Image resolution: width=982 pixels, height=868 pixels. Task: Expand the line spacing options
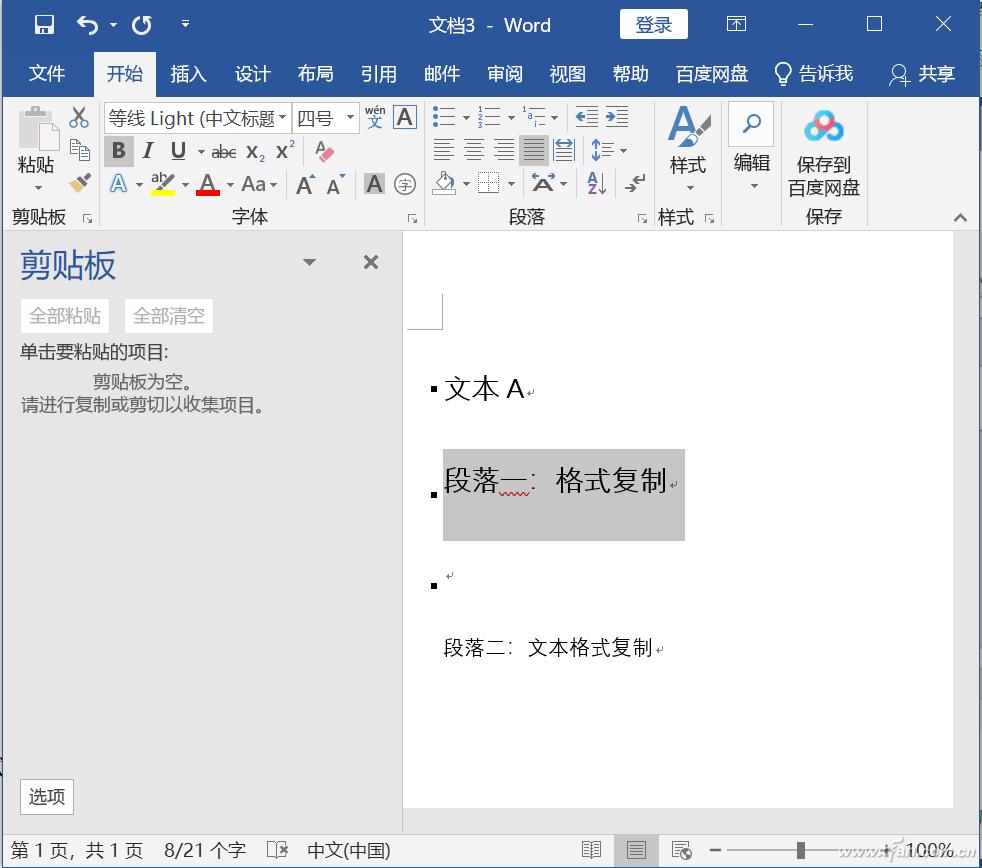(x=623, y=150)
